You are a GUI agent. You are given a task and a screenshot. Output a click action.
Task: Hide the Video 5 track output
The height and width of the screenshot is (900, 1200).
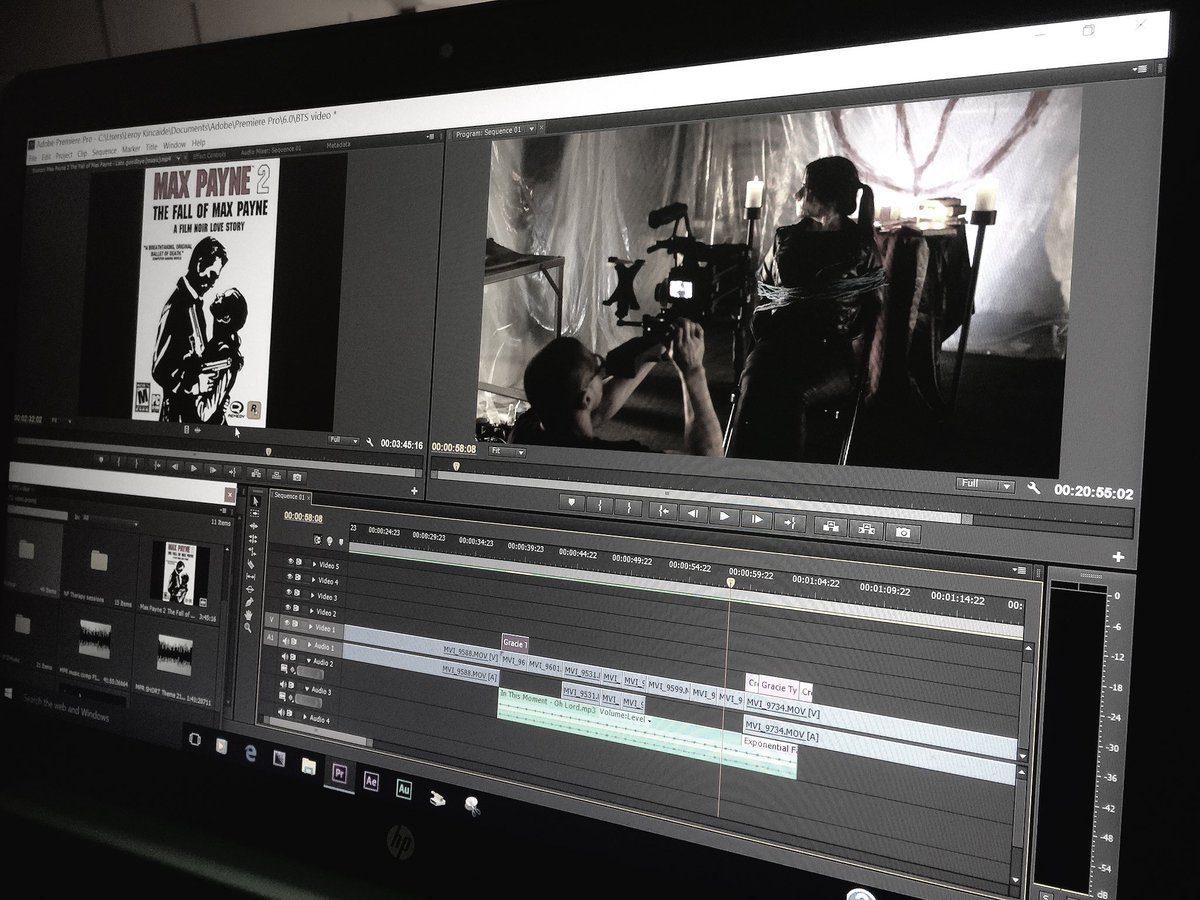click(x=290, y=561)
